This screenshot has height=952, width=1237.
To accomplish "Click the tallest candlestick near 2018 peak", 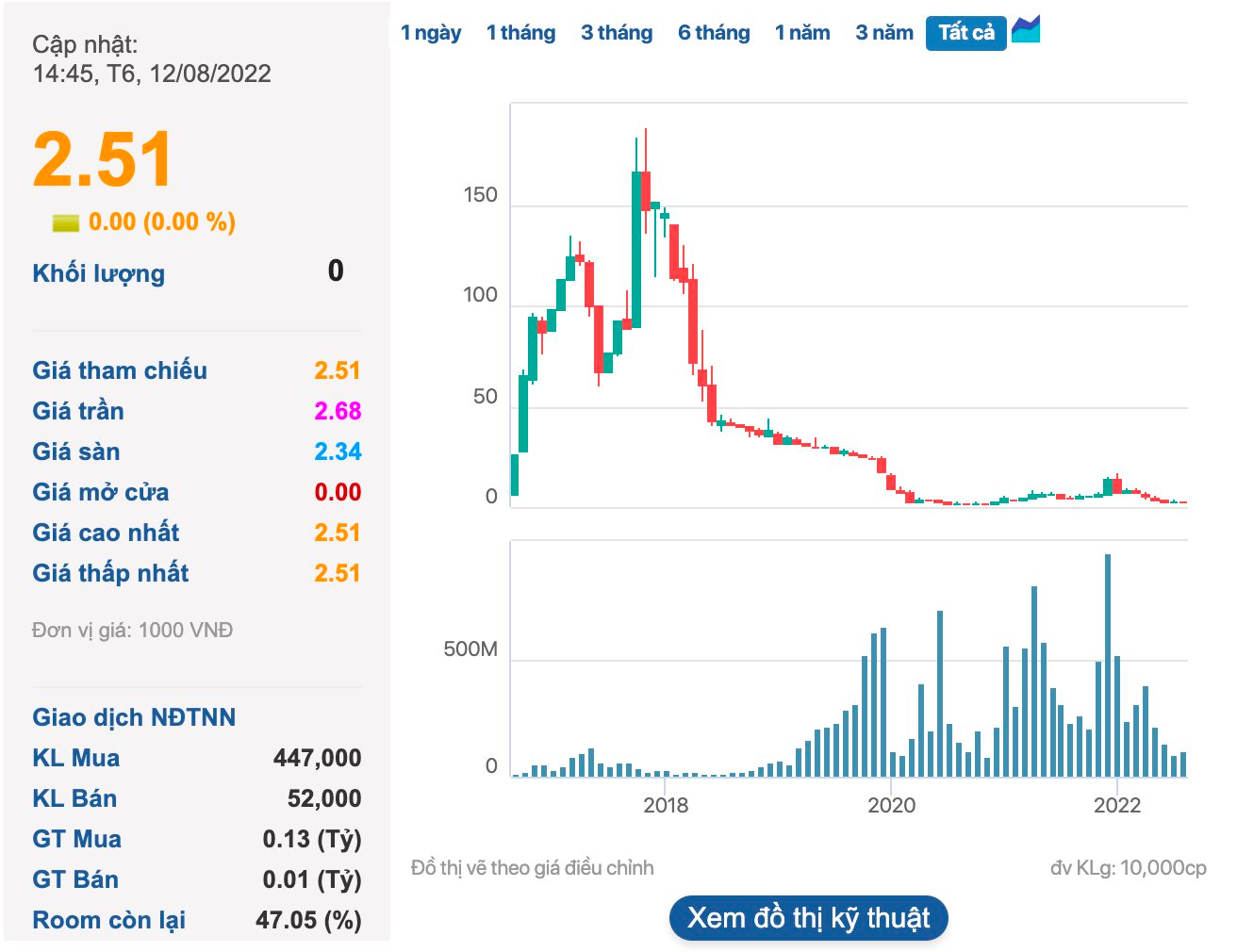I will click(x=637, y=249).
